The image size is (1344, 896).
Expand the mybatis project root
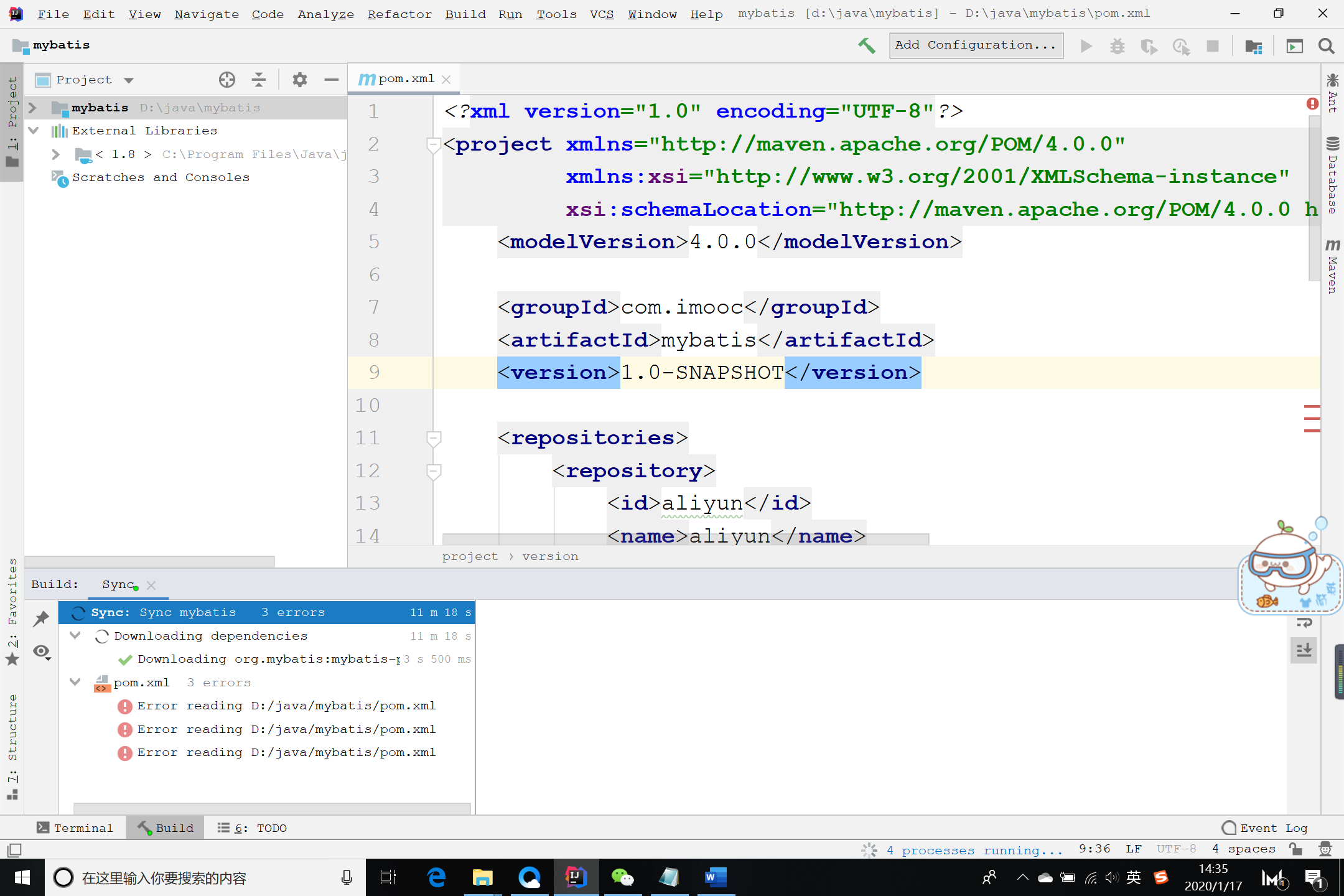point(33,108)
